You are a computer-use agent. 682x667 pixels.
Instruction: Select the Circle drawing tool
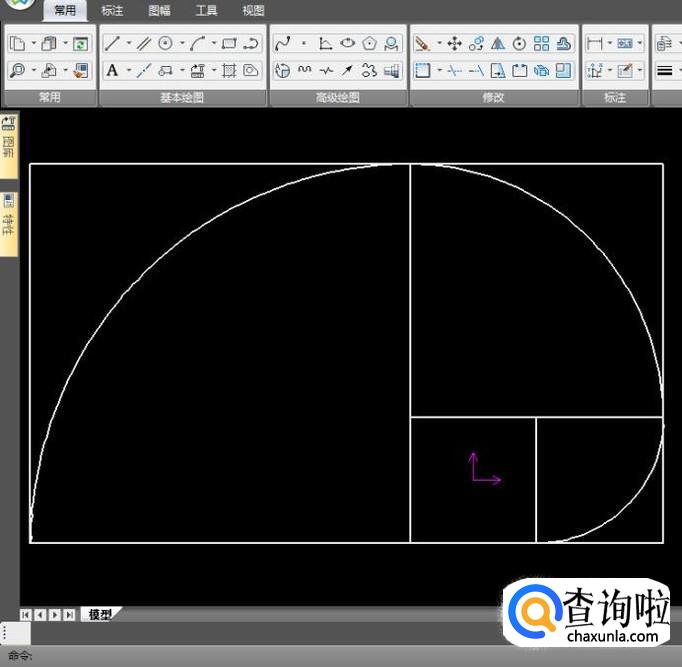coord(166,44)
